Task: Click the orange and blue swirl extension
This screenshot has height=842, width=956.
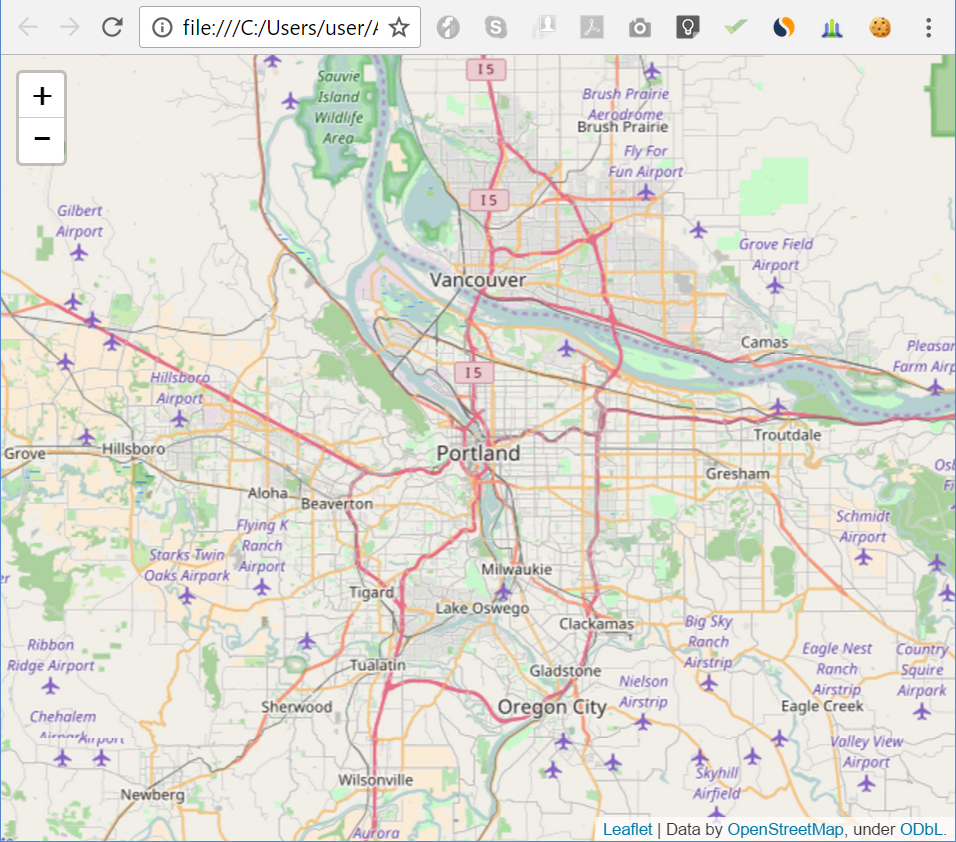Action: coord(783,27)
